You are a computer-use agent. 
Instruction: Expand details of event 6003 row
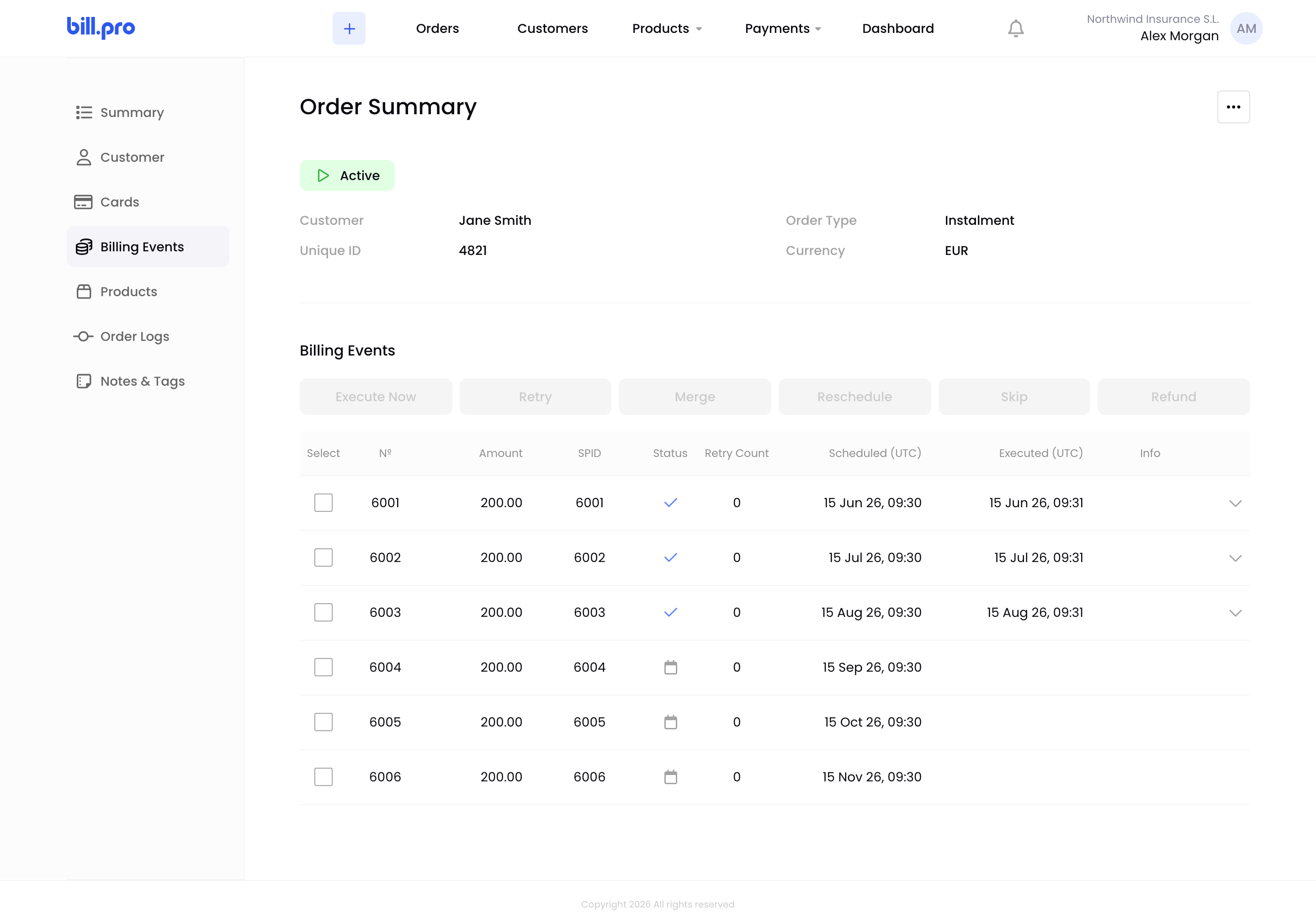pos(1235,613)
